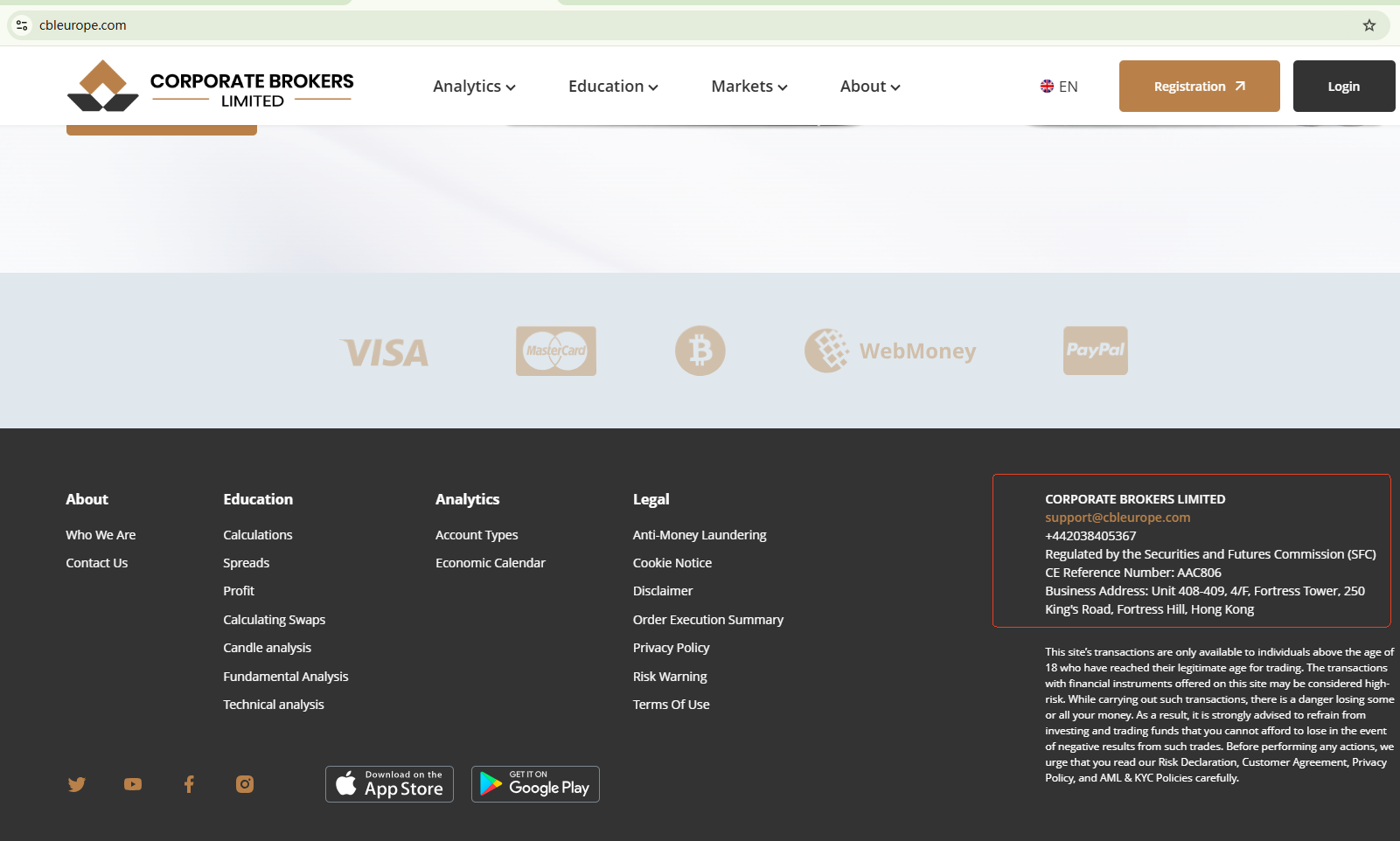Screen dimensions: 1400x841
Task: Click the CE Reference Number AAC806 text
Action: point(1133,573)
